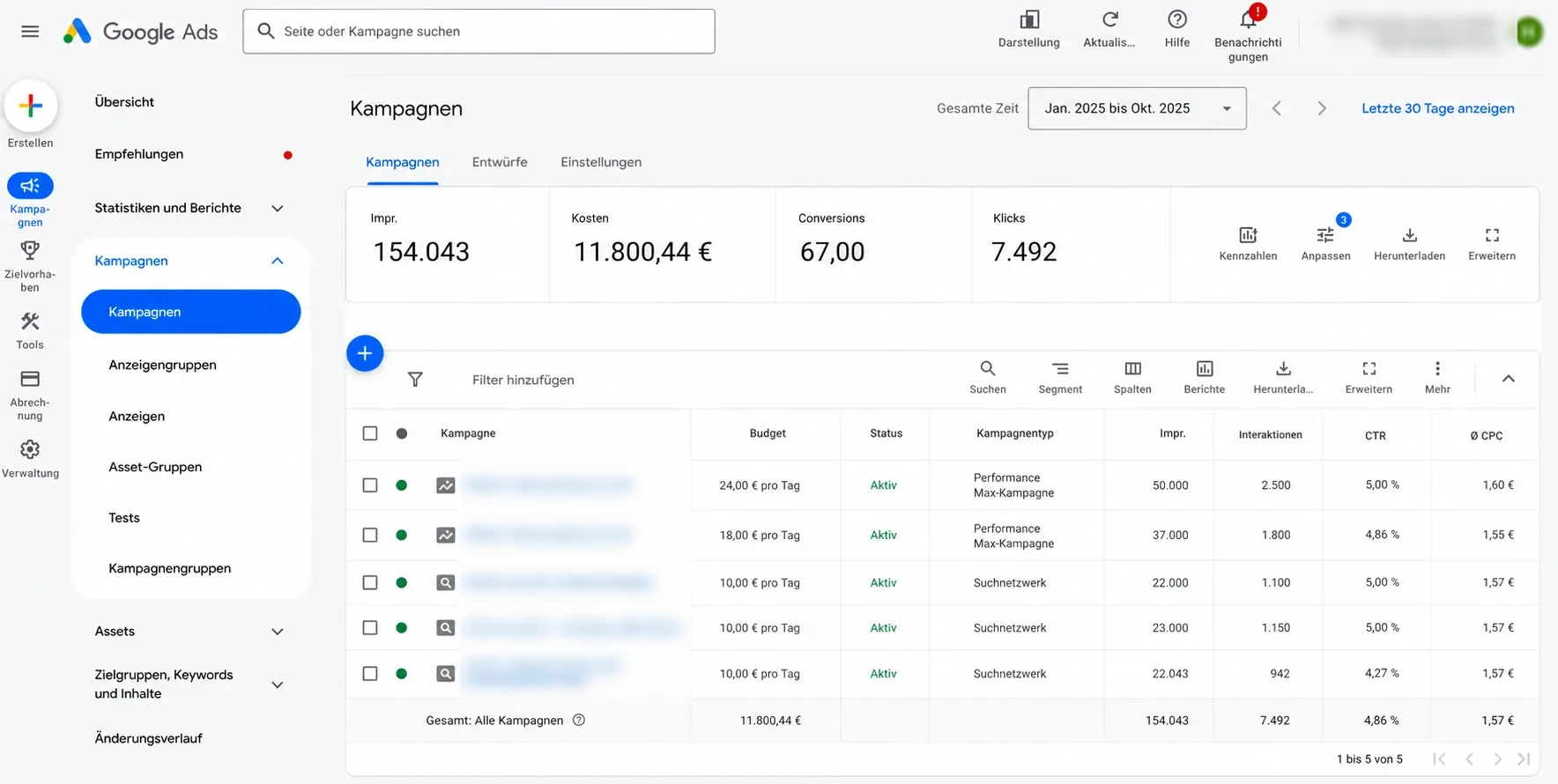The width and height of the screenshot is (1558, 784).
Task: Open Tests in the sidebar
Action: pyautogui.click(x=124, y=518)
